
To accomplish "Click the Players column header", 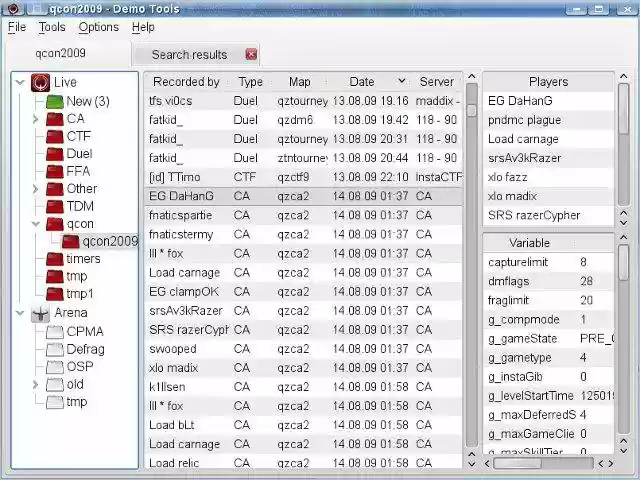I will pyautogui.click(x=548, y=82).
